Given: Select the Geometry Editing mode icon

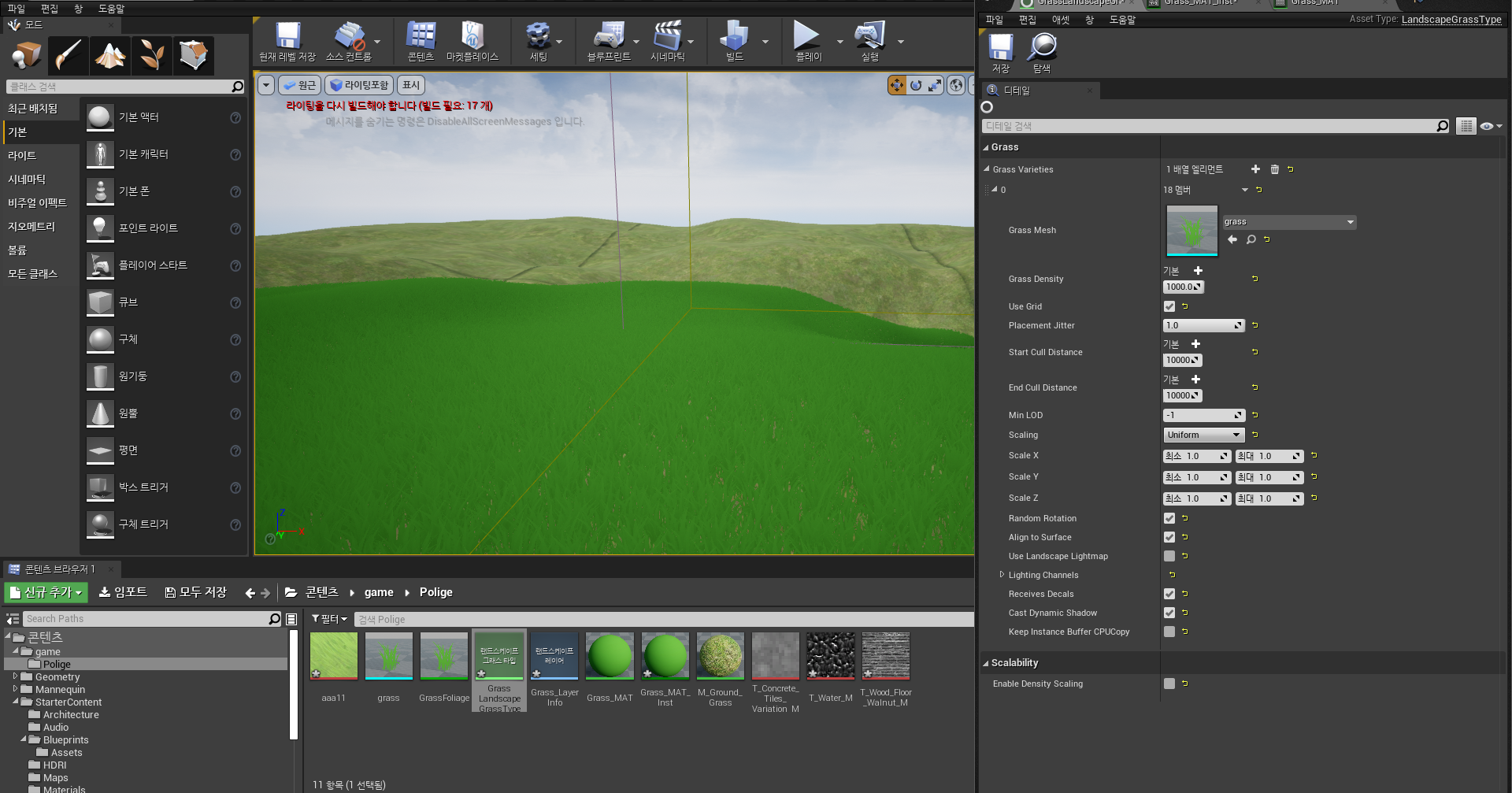Looking at the screenshot, I should 193,55.
